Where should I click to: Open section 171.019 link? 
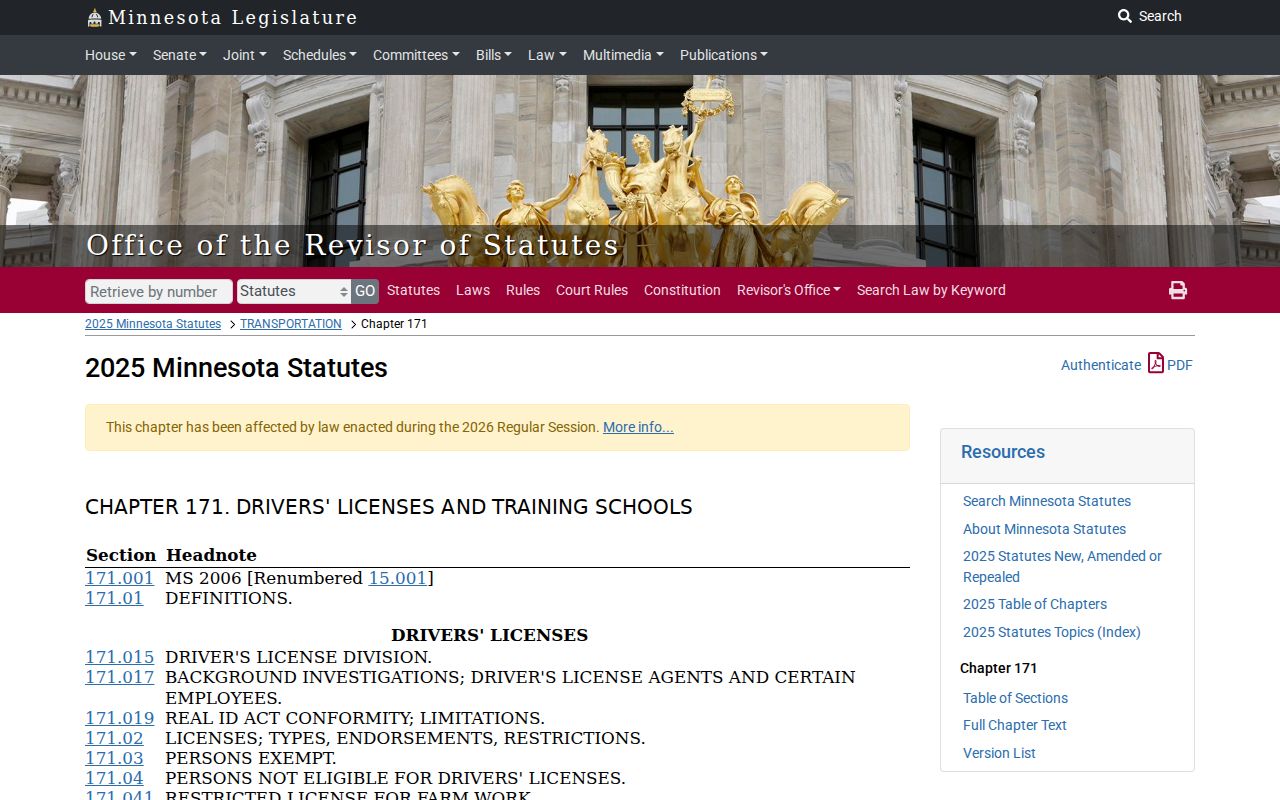coord(119,718)
